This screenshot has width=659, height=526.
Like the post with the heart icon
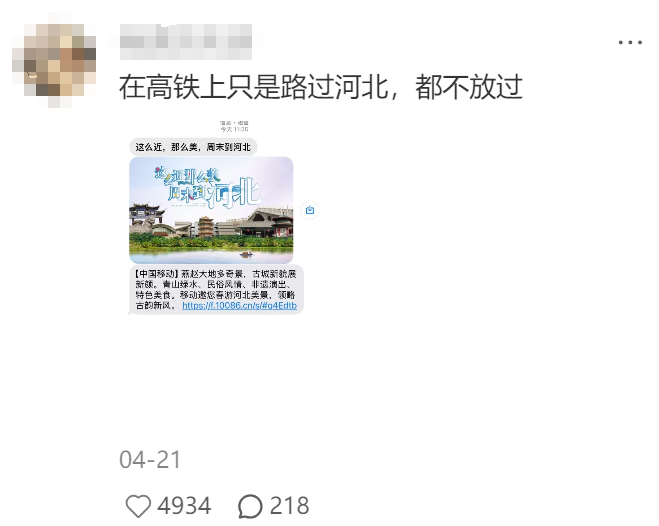point(138,506)
